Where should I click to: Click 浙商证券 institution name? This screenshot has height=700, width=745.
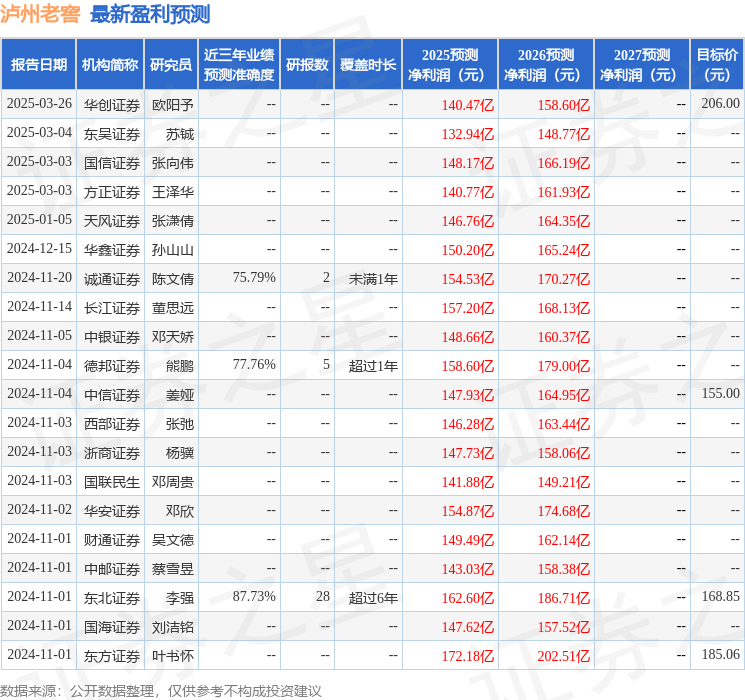click(x=112, y=452)
